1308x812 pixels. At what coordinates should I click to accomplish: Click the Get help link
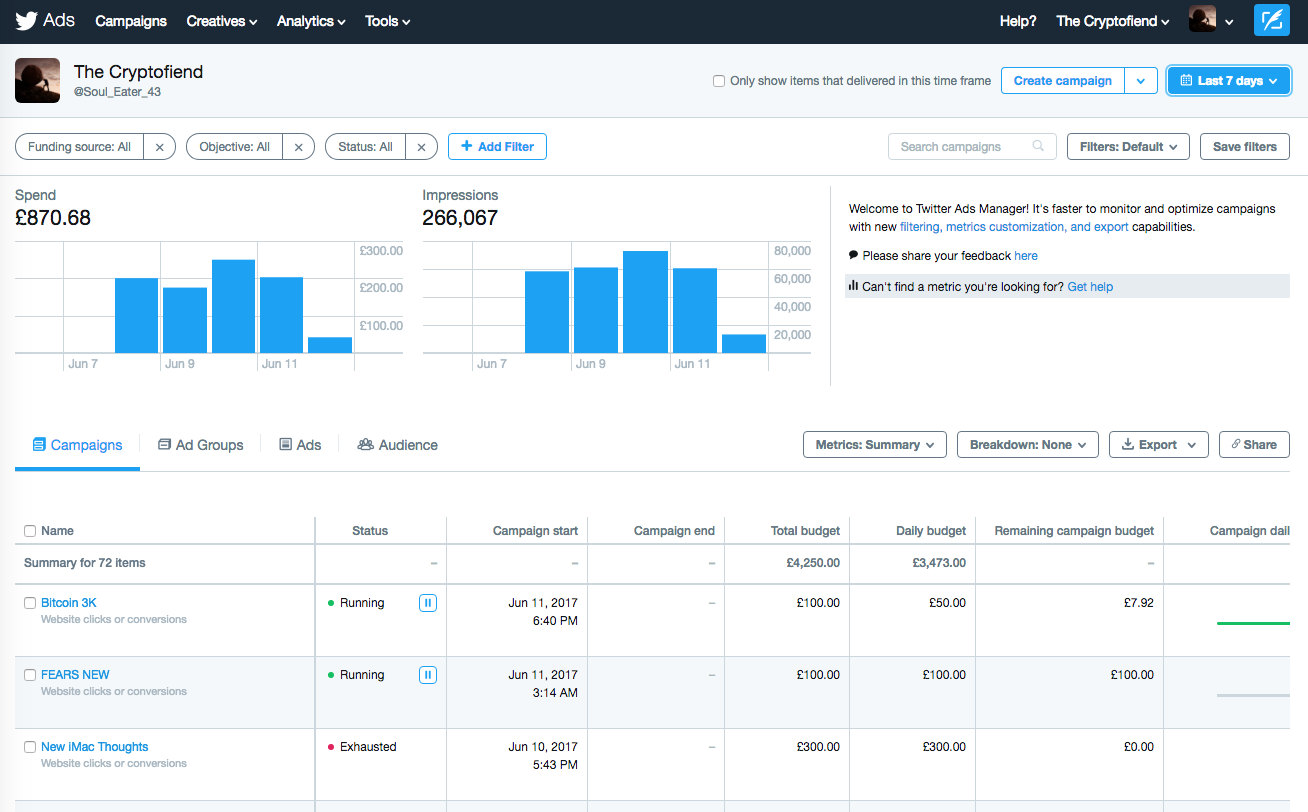(x=1090, y=287)
